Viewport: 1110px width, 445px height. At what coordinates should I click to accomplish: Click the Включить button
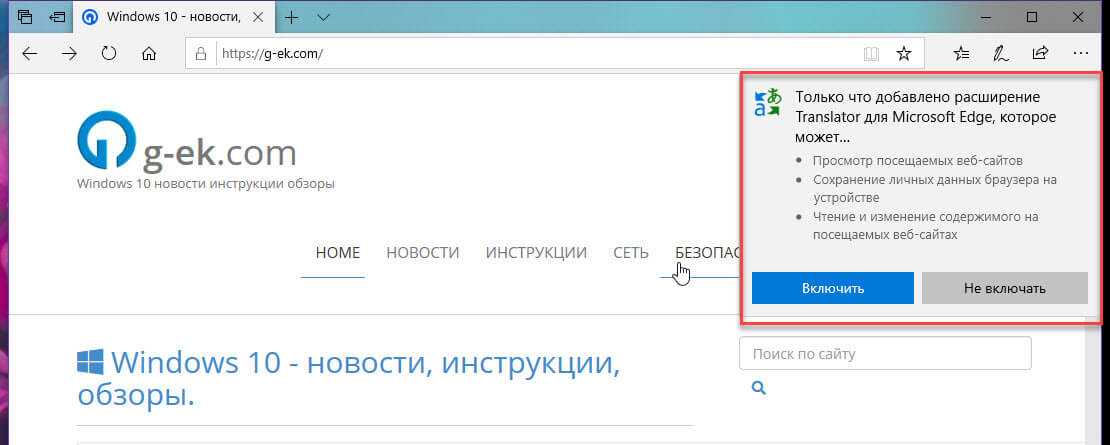(x=832, y=288)
